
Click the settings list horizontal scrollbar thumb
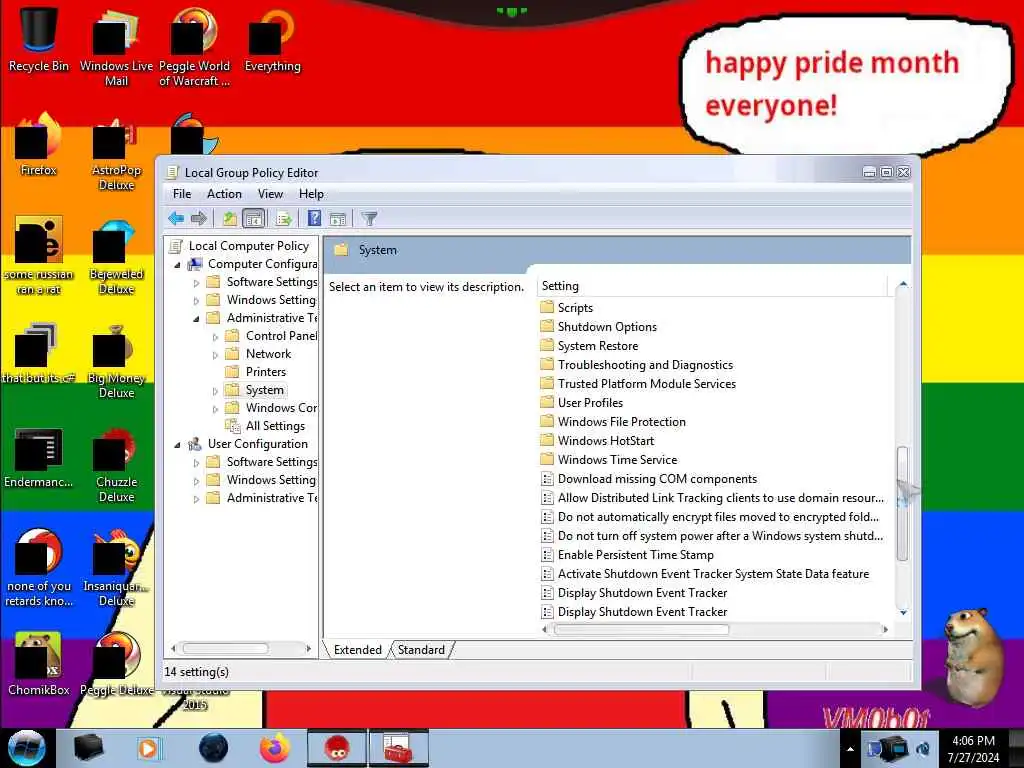pos(641,630)
